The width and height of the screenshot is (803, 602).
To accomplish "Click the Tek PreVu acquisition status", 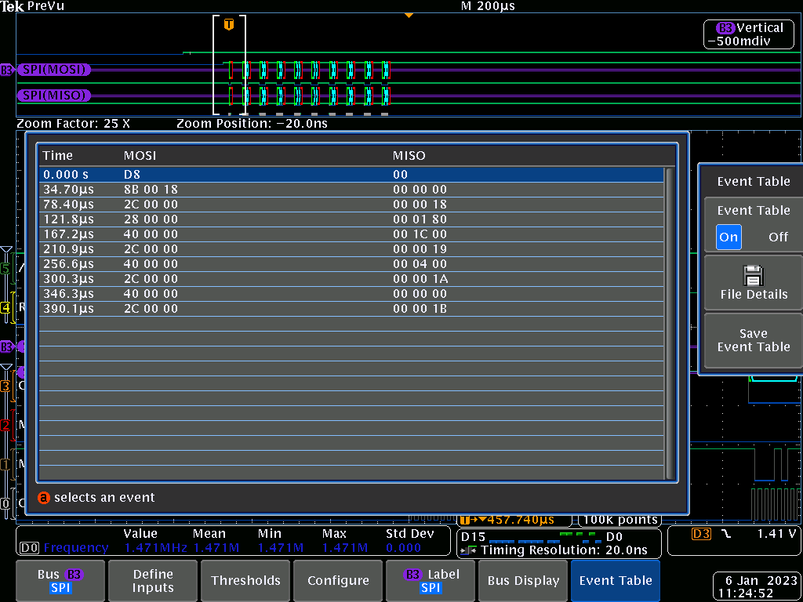I will [x=32, y=7].
